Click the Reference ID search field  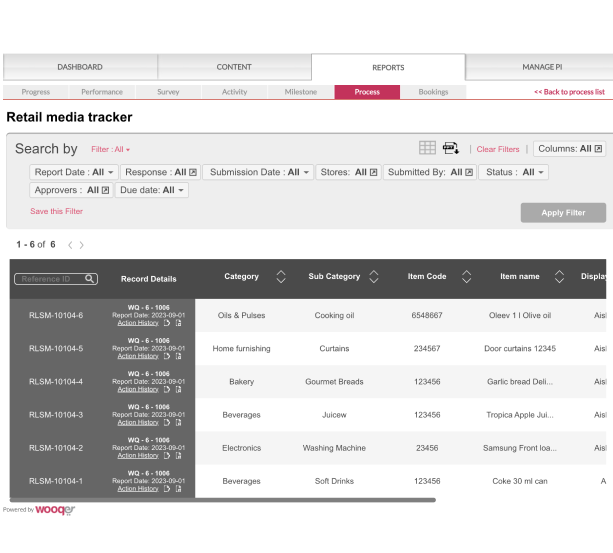coord(50,279)
